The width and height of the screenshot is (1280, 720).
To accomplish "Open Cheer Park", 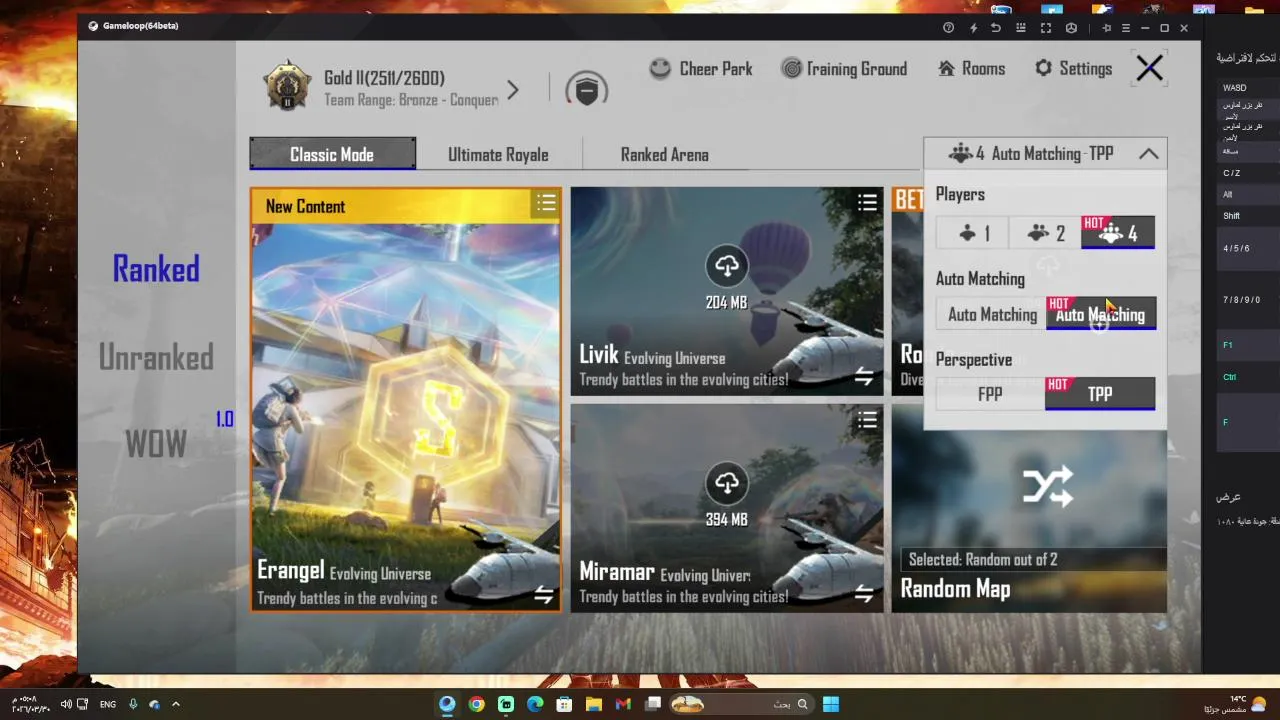I will click(x=701, y=69).
